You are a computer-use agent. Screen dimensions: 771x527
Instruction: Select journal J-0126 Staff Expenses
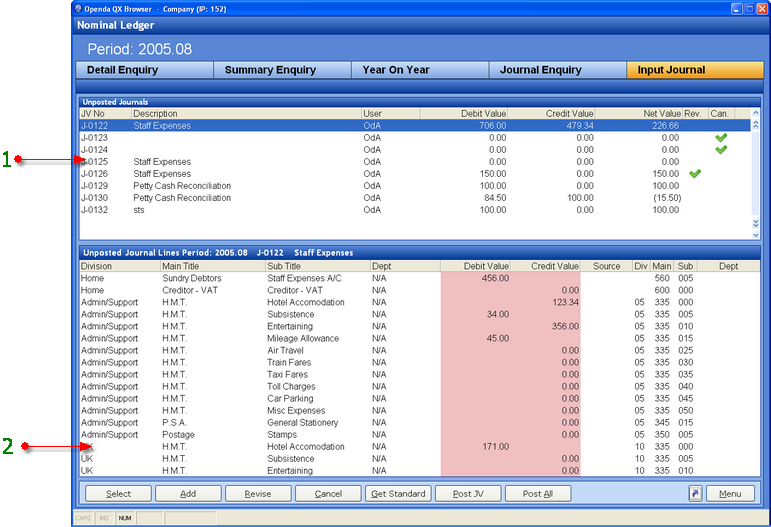tap(415, 174)
